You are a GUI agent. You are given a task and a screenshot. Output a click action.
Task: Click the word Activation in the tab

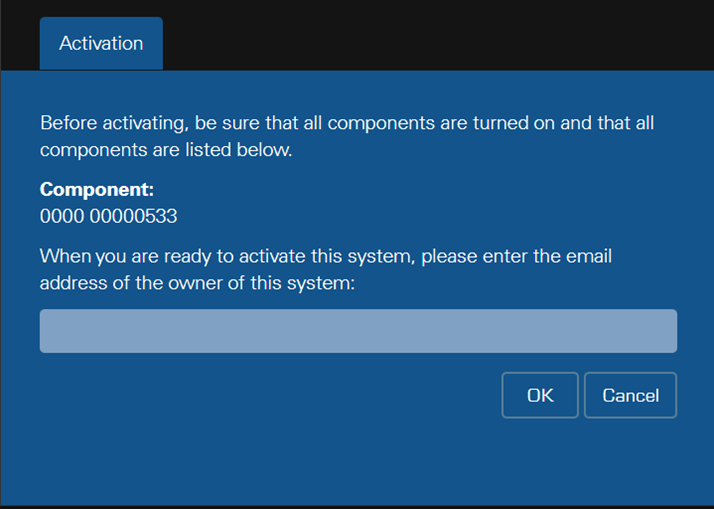coord(101,43)
